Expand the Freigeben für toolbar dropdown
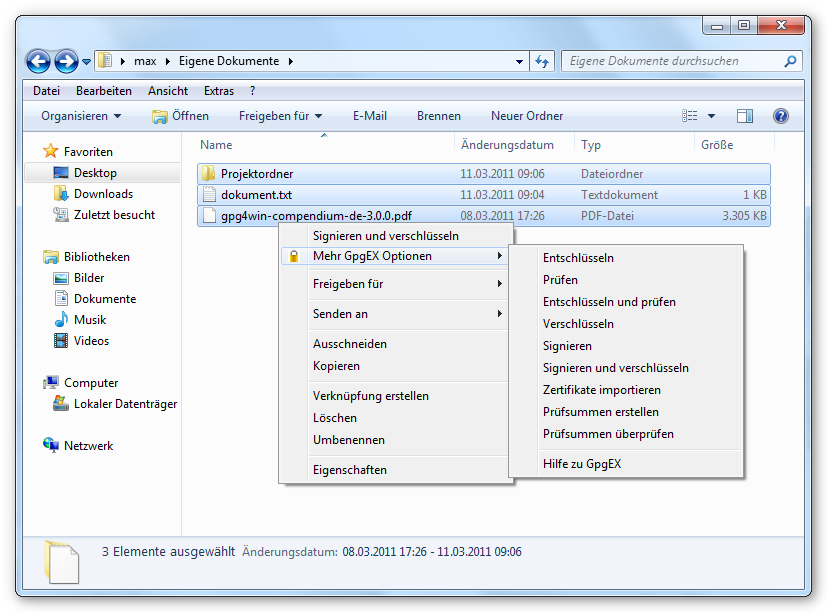 (x=279, y=116)
